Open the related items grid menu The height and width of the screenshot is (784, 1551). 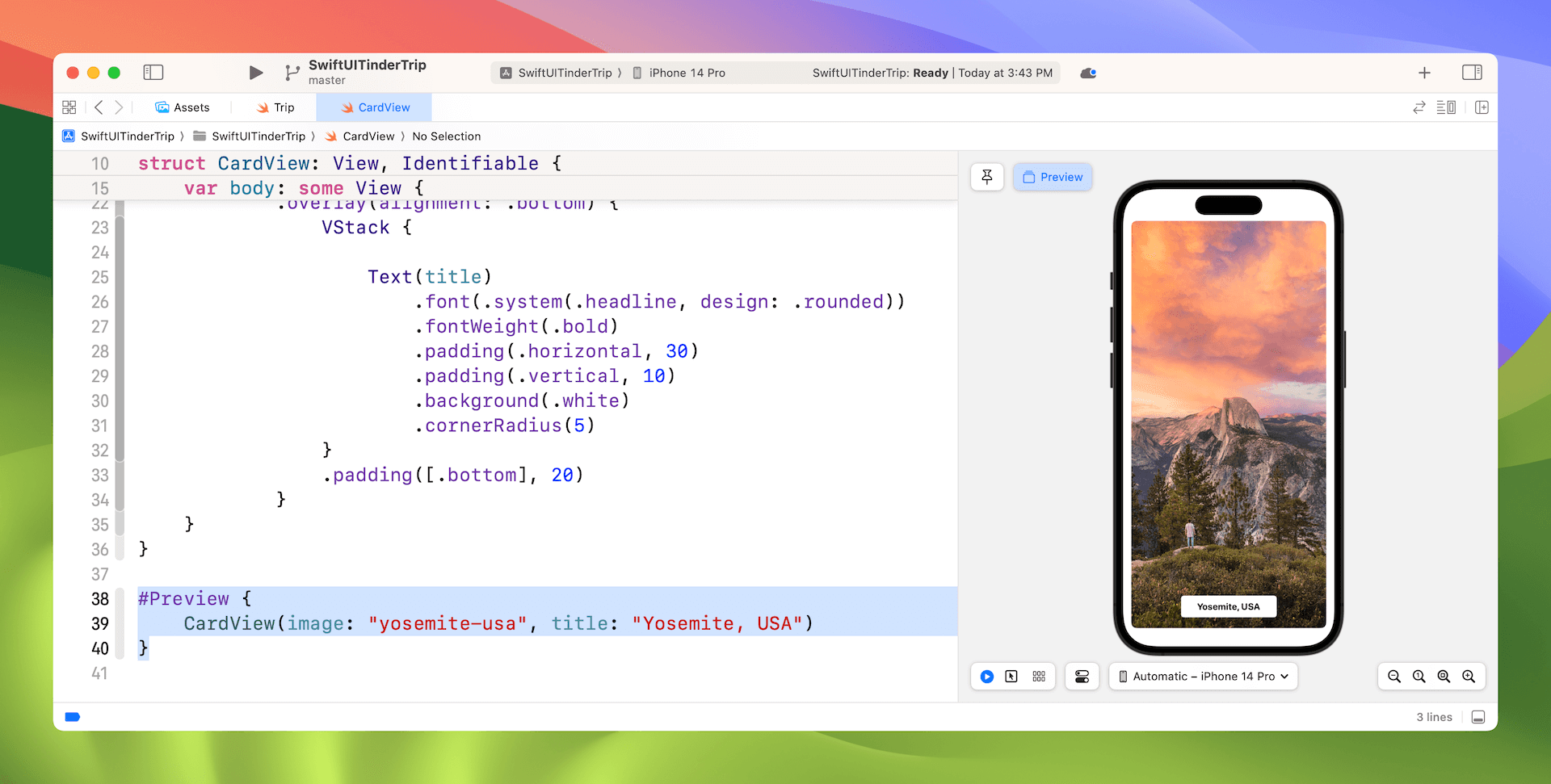69,107
